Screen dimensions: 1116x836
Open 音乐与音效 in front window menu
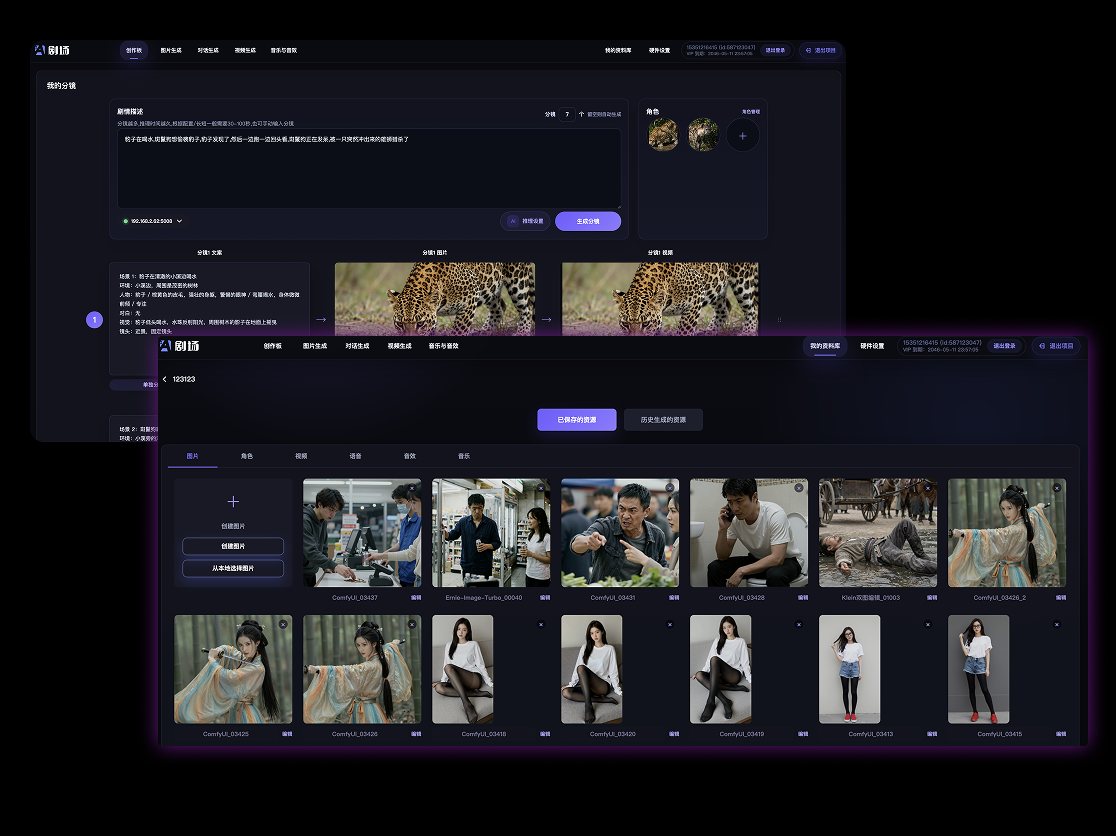[x=443, y=346]
